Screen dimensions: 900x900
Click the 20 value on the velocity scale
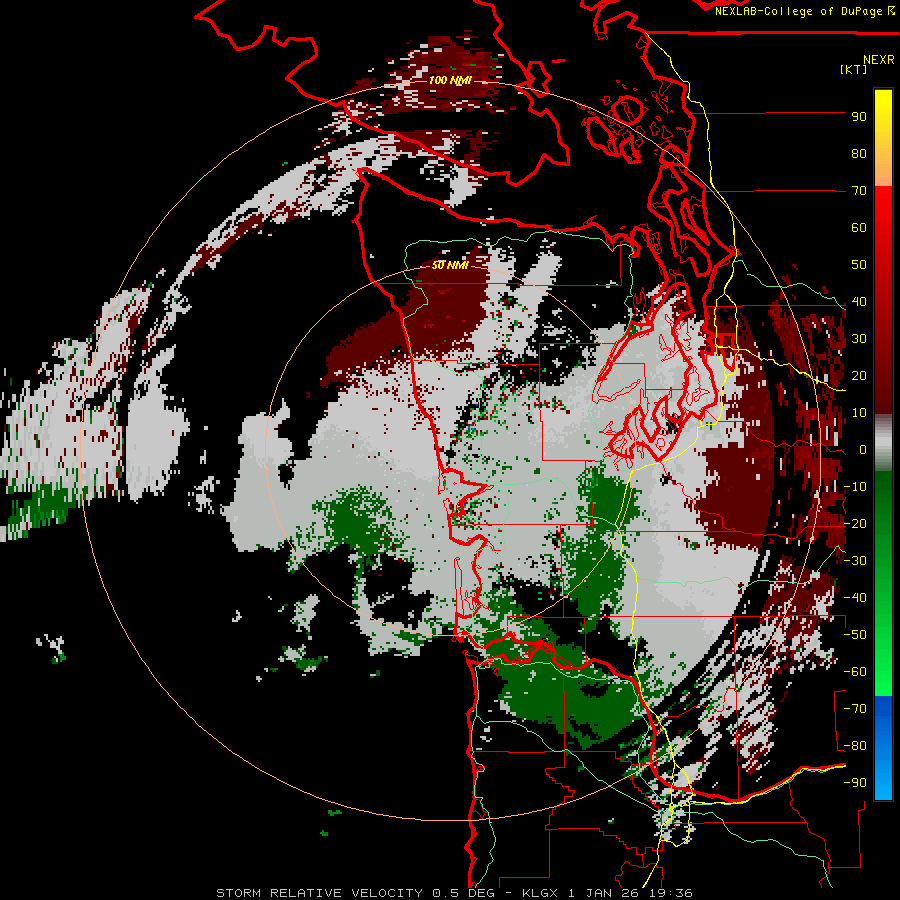859,375
